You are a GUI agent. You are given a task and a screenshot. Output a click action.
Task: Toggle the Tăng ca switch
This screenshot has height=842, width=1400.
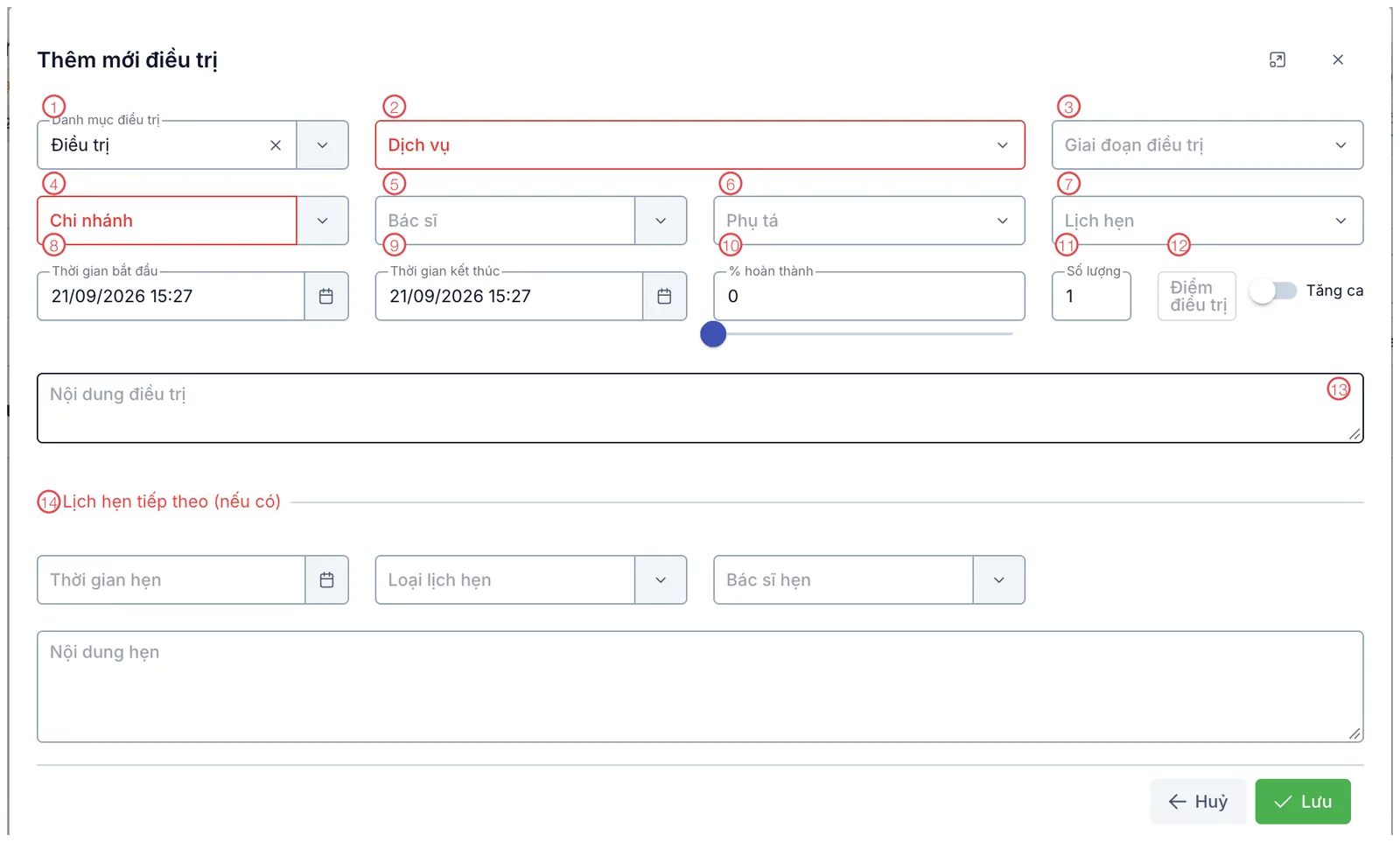click(x=1273, y=291)
